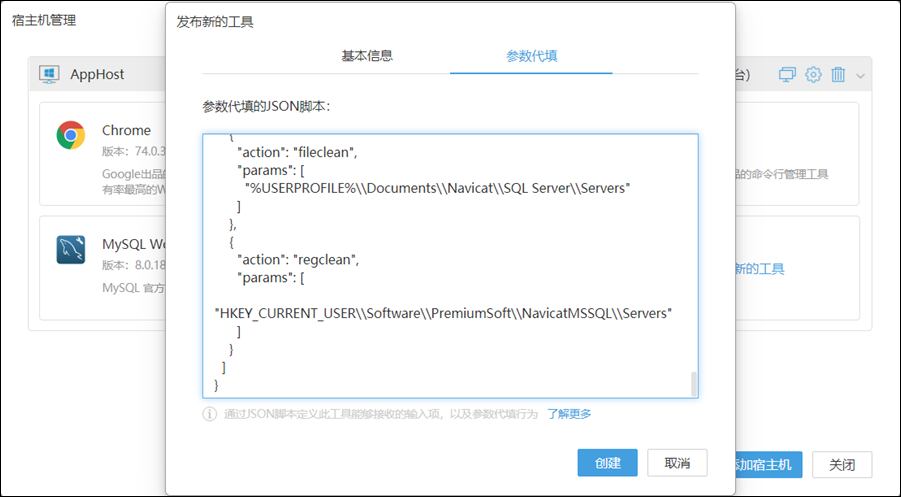The image size is (901, 497).
Task: Click the 关闭 button in host management
Action: [842, 464]
